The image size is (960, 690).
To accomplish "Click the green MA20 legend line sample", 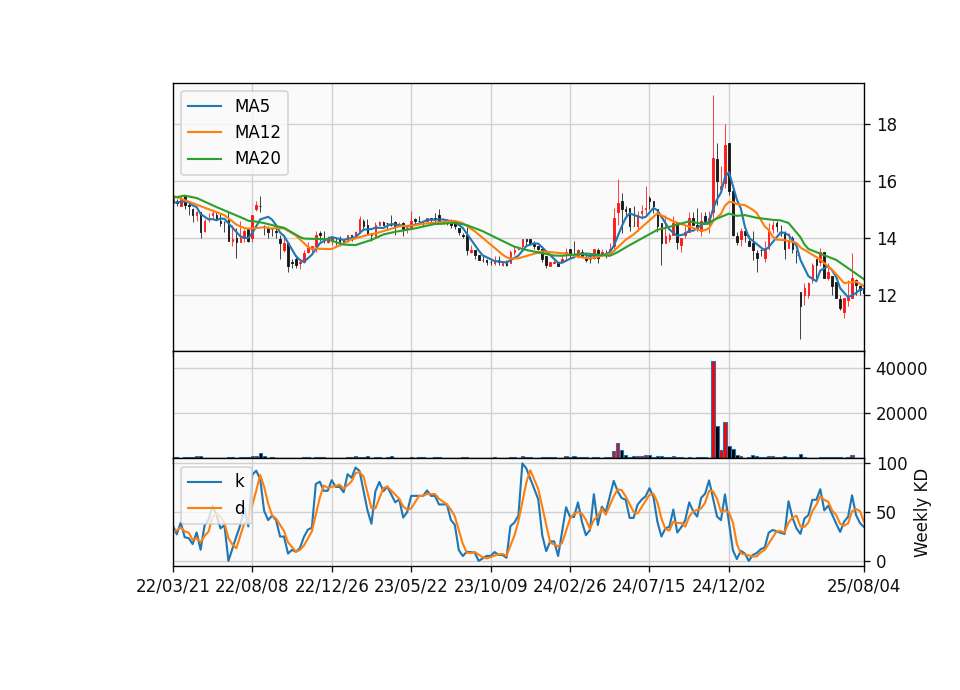I will coord(204,158).
